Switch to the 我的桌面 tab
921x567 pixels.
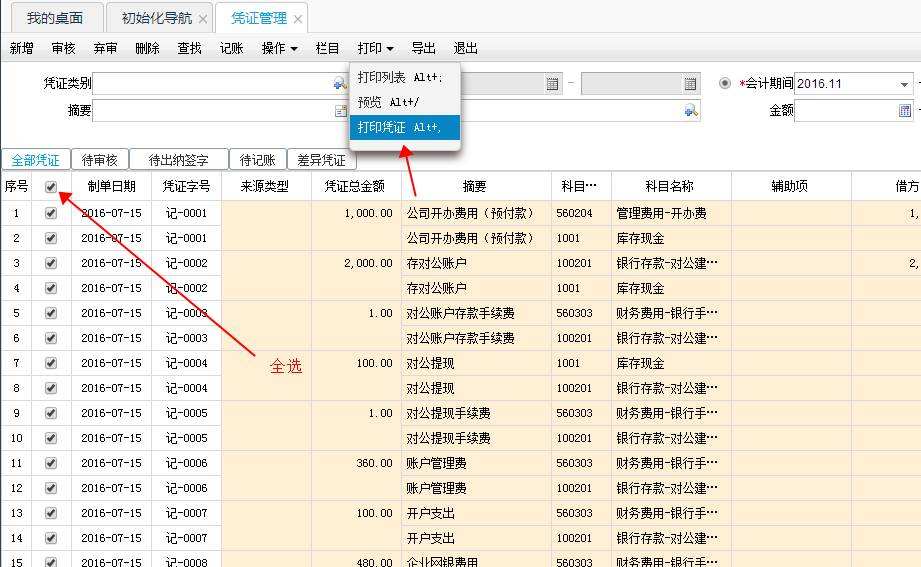pos(55,18)
